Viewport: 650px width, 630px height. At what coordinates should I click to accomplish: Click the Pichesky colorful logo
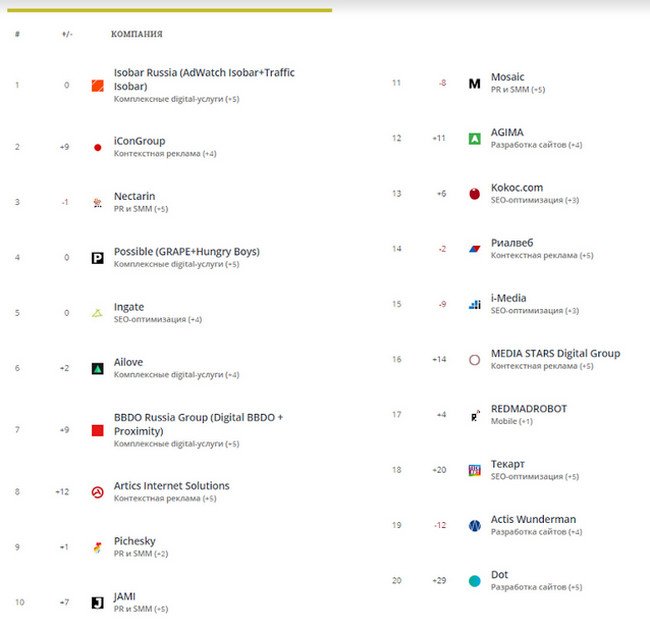(x=97, y=548)
